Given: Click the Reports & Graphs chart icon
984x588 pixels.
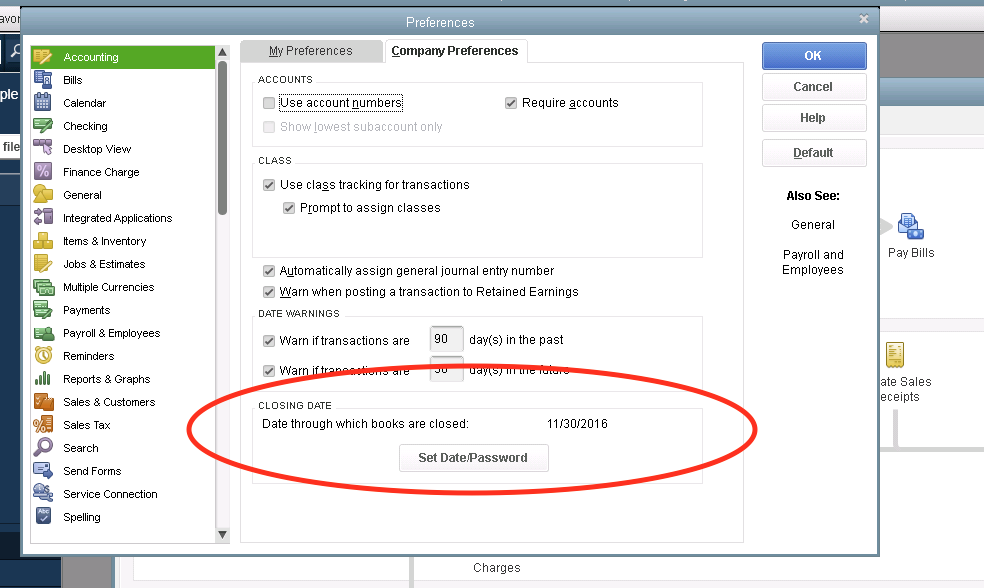Looking at the screenshot, I should [43, 379].
